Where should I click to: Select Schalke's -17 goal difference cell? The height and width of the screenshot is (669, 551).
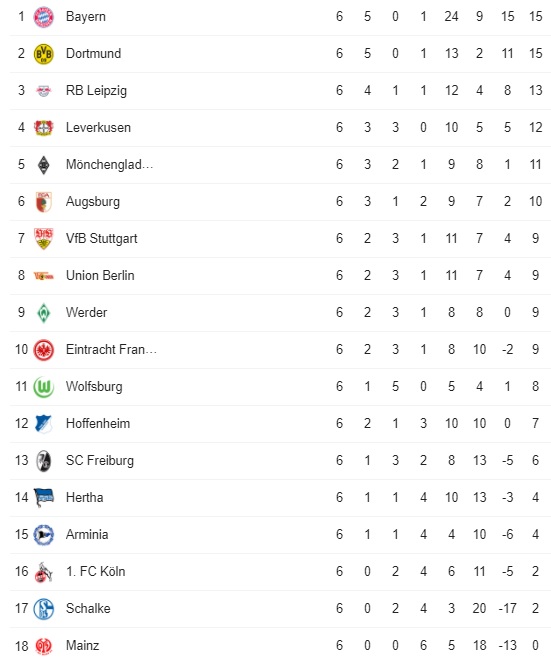(507, 608)
